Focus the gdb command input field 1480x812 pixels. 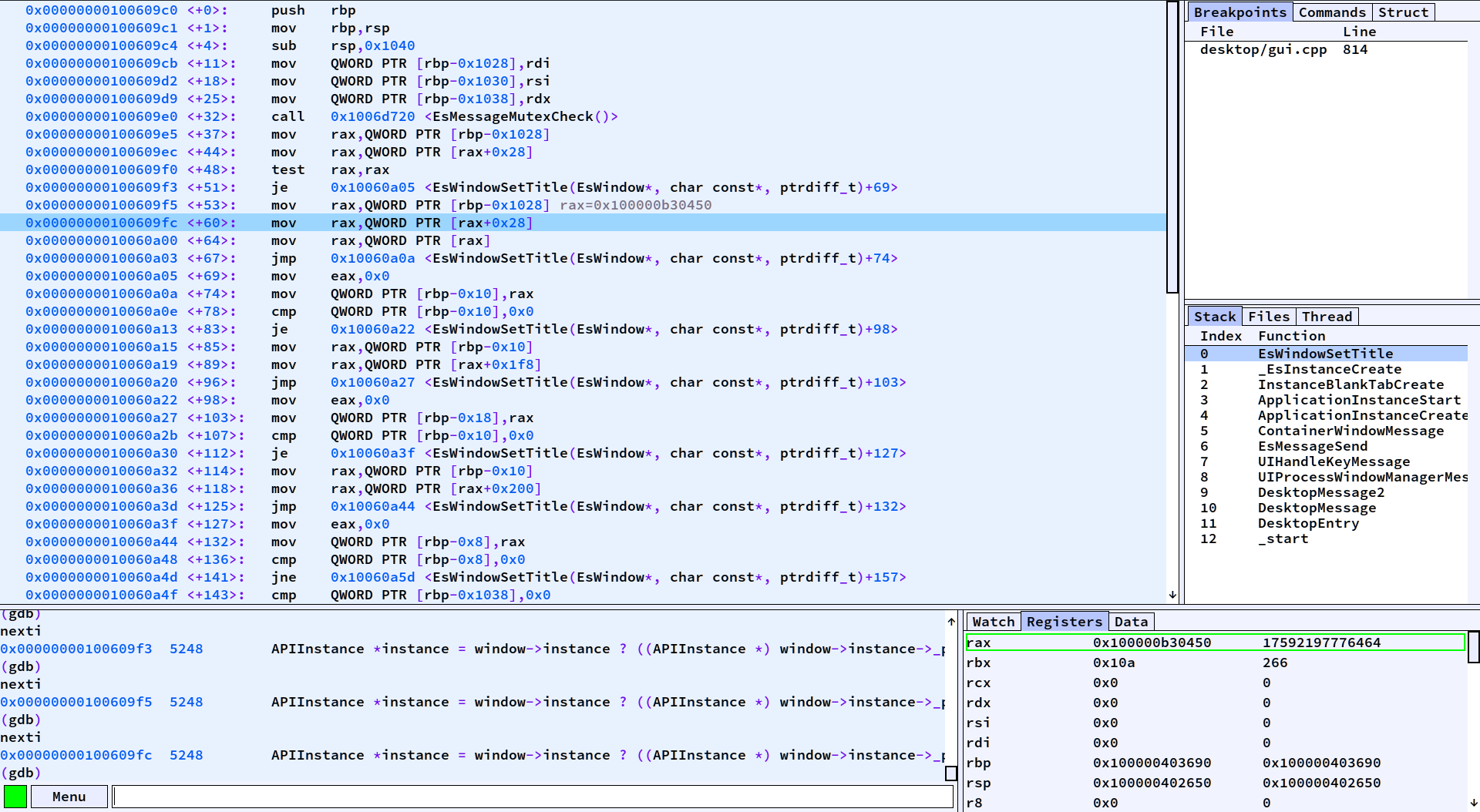pyautogui.click(x=532, y=796)
